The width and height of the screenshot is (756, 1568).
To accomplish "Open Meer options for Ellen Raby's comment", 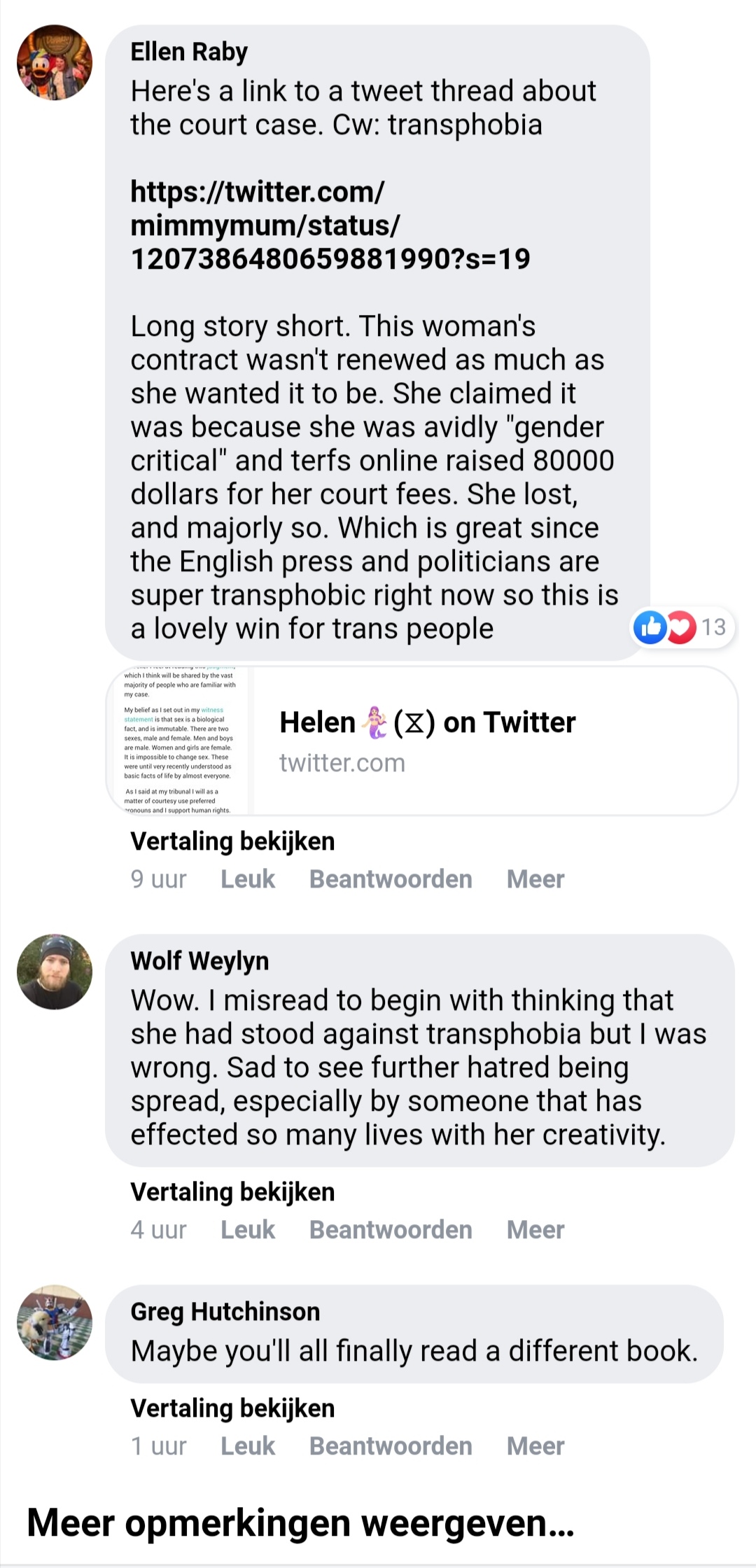I will point(535,879).
